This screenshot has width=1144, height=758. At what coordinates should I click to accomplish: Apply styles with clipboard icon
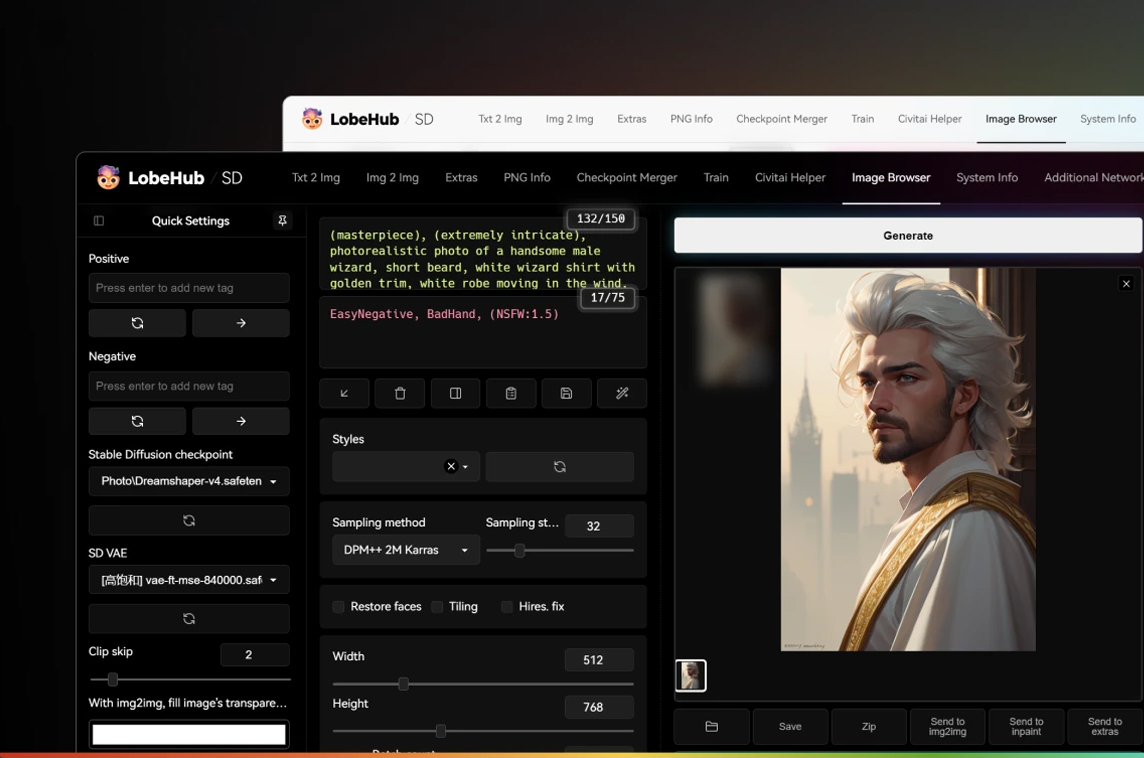coord(511,393)
